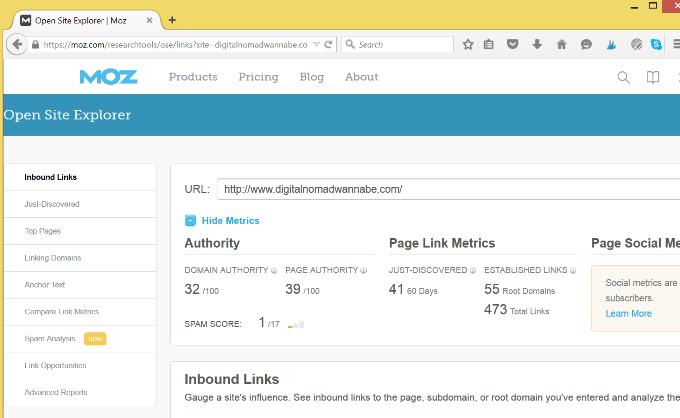
Task: Open Just-Discovered links section
Action: coord(52,204)
